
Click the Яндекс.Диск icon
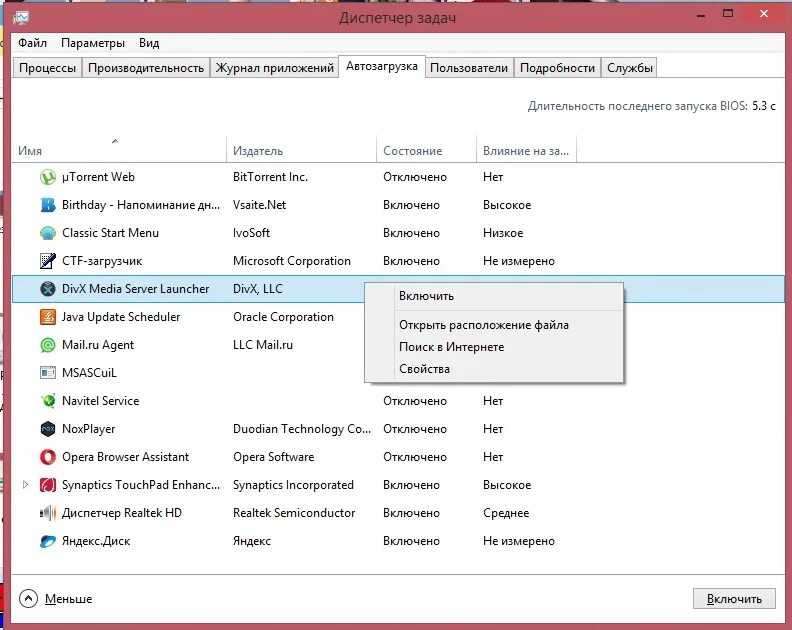point(47,541)
